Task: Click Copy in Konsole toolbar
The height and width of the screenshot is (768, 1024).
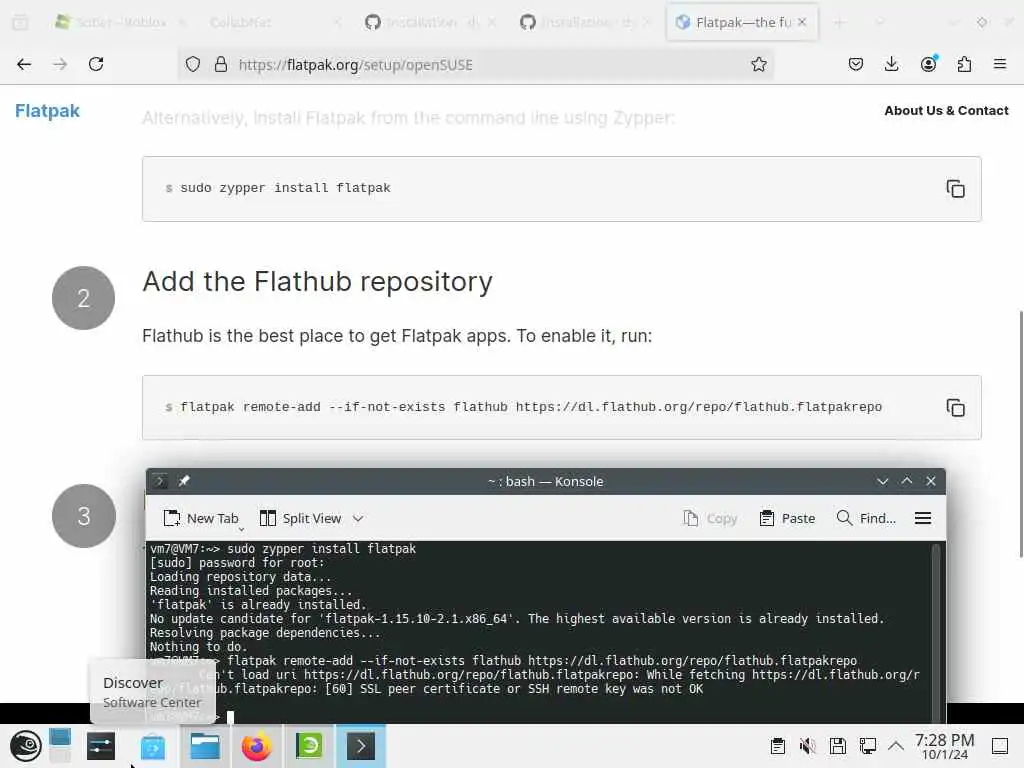Action: pyautogui.click(x=710, y=518)
